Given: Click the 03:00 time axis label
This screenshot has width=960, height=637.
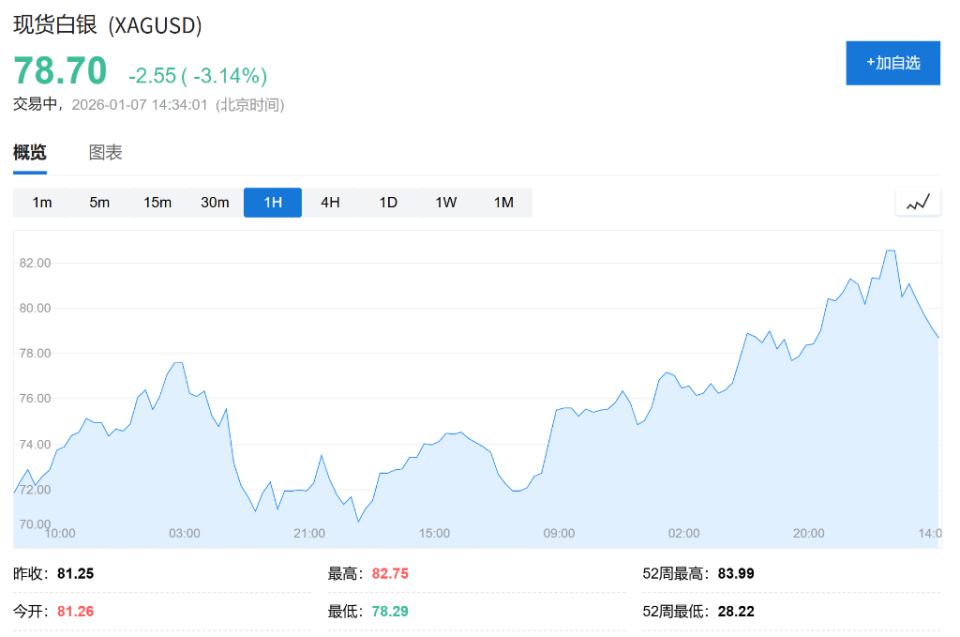Looking at the screenshot, I should coord(184,533).
